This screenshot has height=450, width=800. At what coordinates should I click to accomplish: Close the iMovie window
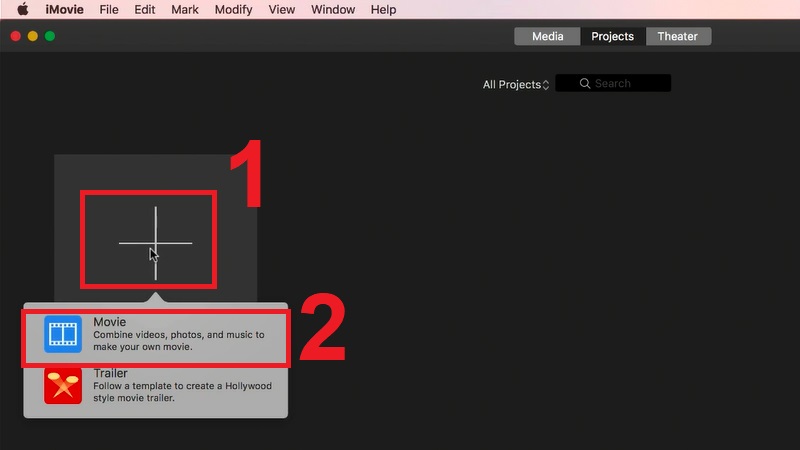16,36
